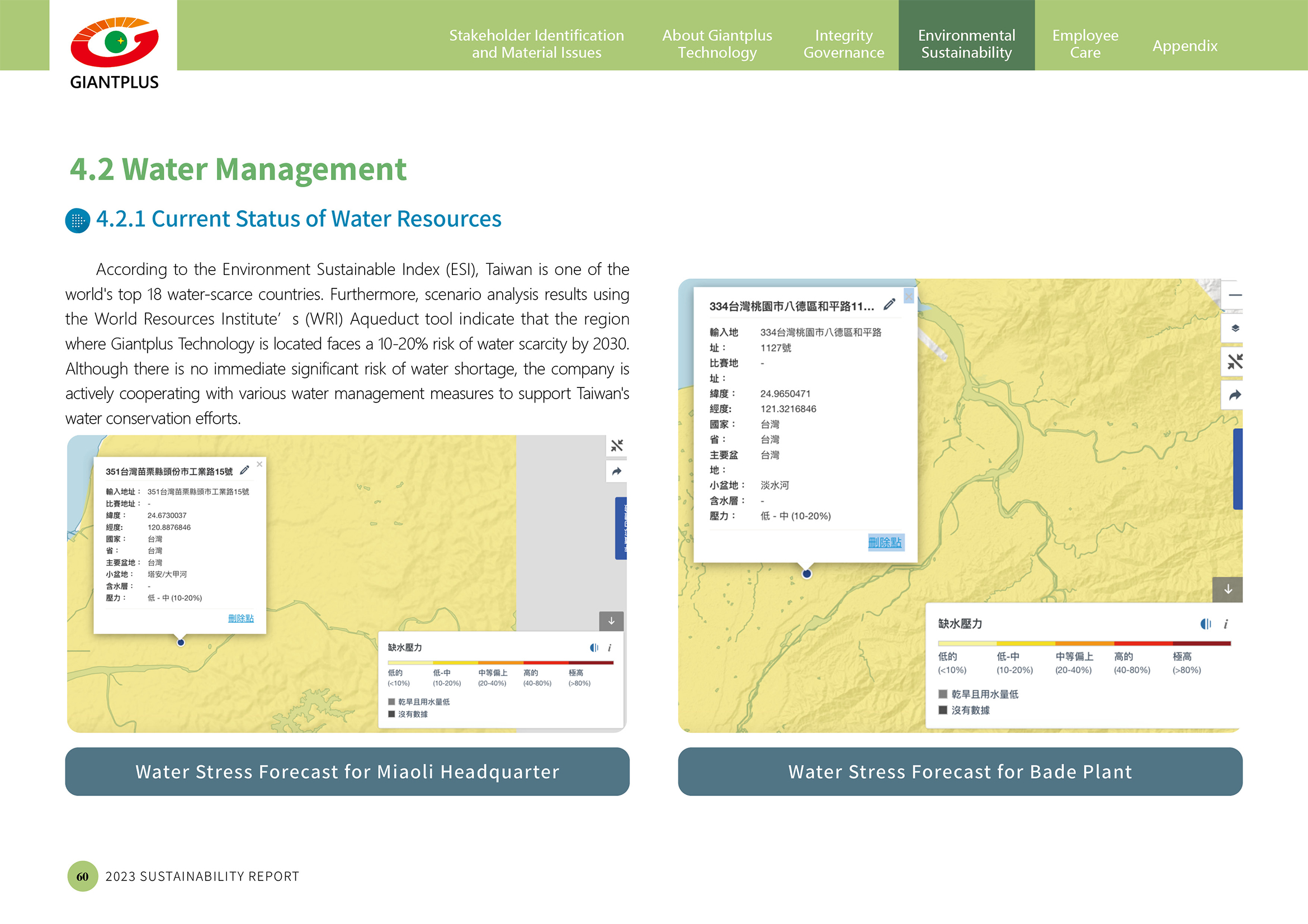Open Stakeholder Identification and Material Issues tab
The height and width of the screenshot is (924, 1308).
tap(536, 44)
